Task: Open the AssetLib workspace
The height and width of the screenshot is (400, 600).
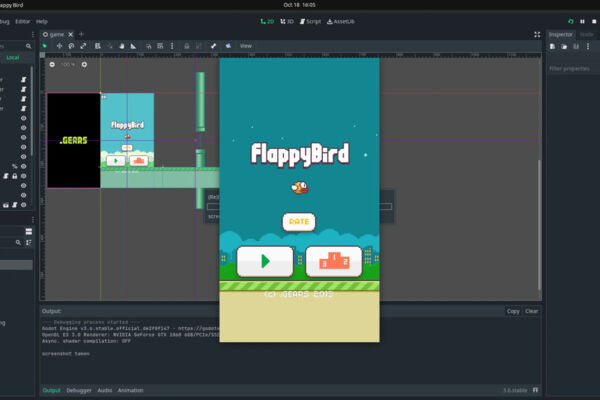Action: tap(341, 21)
